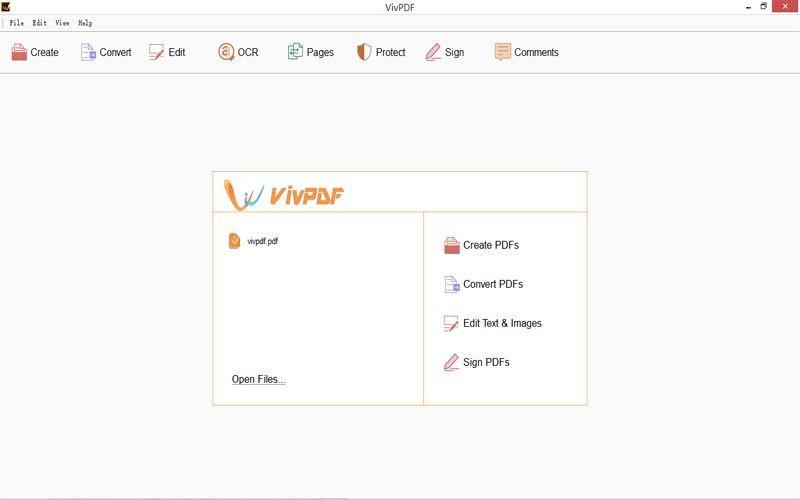Close the VivPDF window

point(785,6)
